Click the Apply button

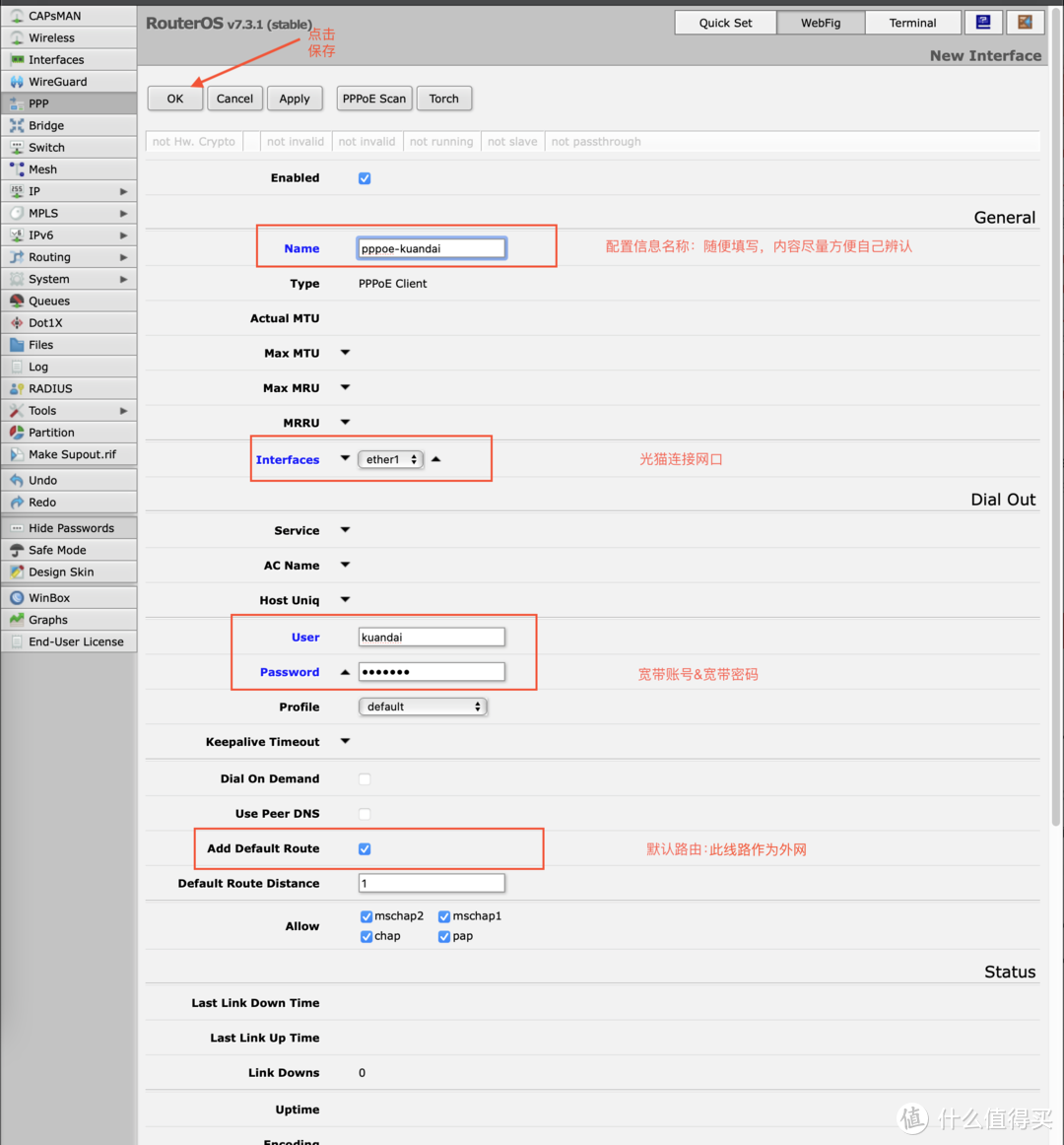tap(295, 99)
